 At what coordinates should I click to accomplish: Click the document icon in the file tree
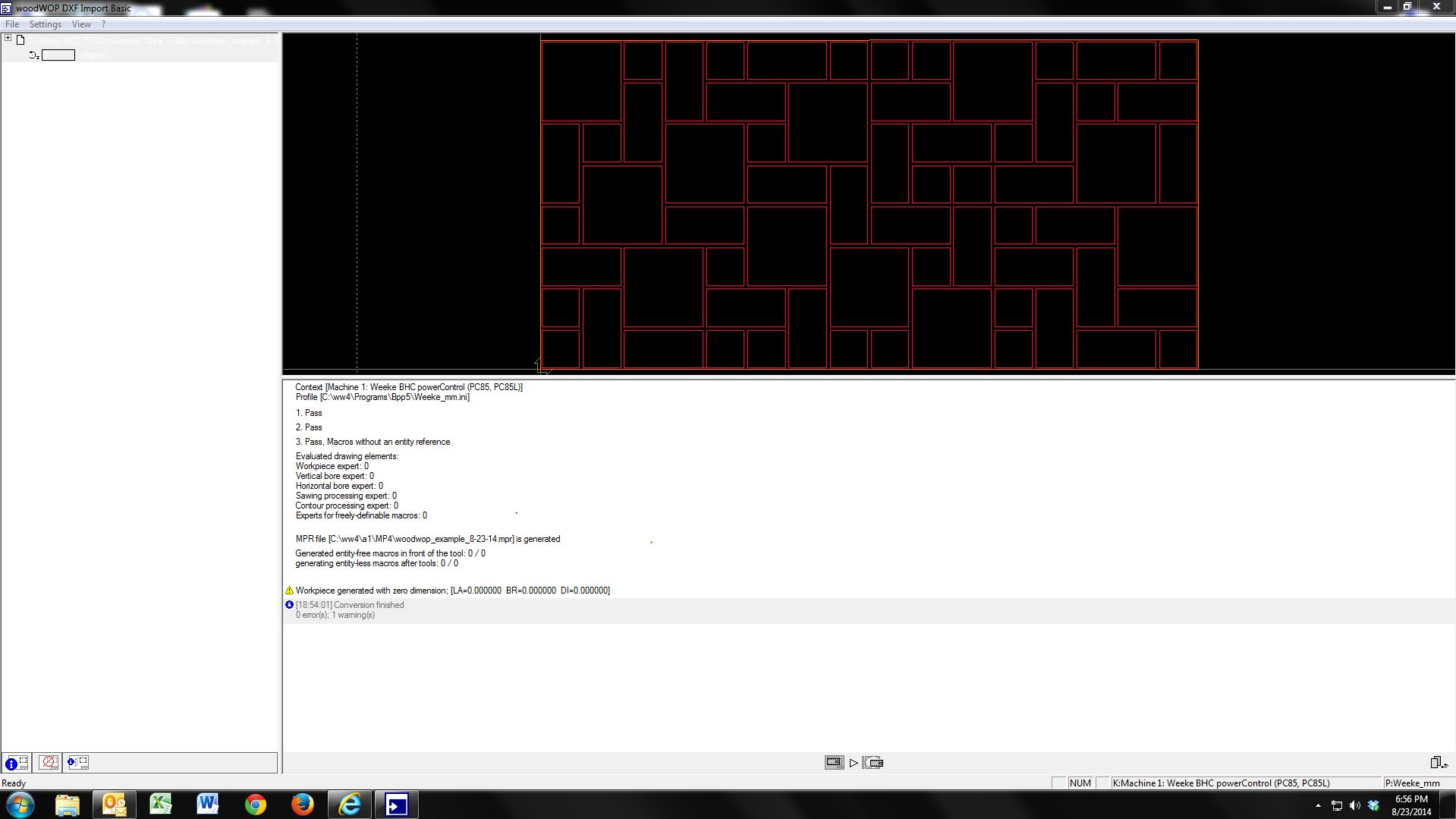pyautogui.click(x=20, y=40)
